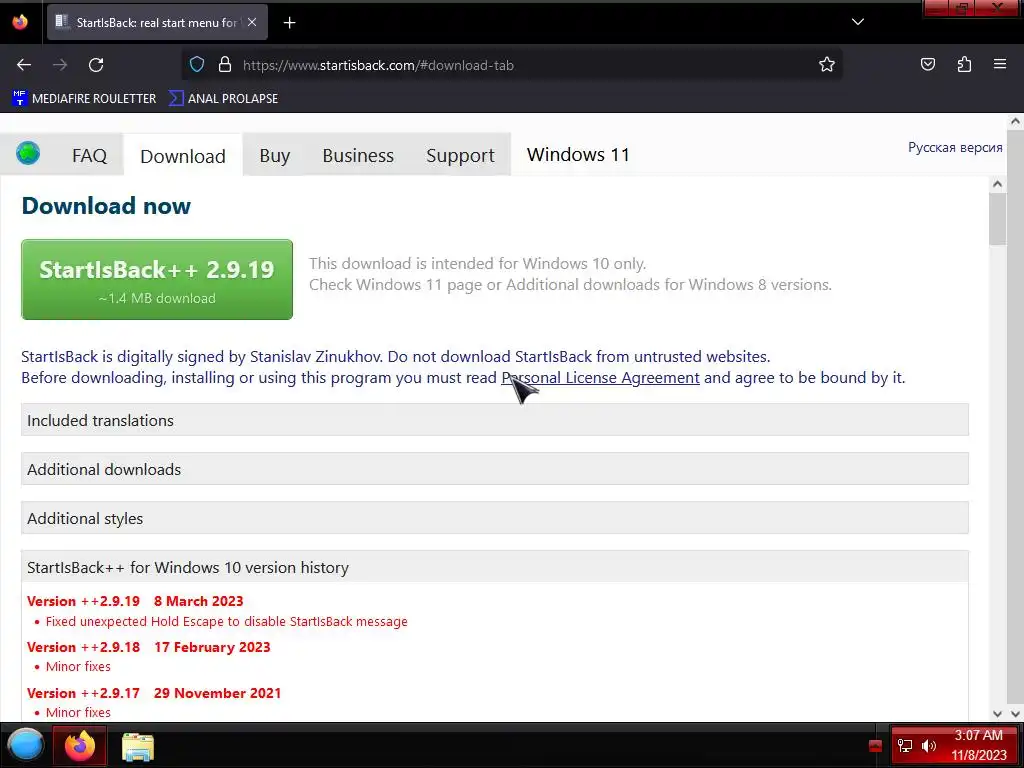Viewport: 1024px width, 768px height.
Task: Download StartIsBack++ 2.9.19 green button
Action: [157, 280]
